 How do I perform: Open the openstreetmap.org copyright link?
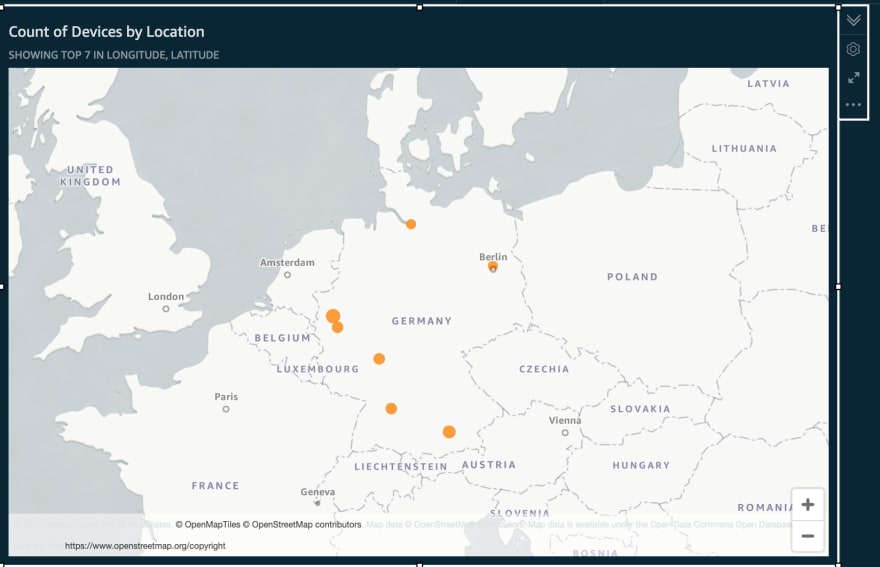pos(145,546)
